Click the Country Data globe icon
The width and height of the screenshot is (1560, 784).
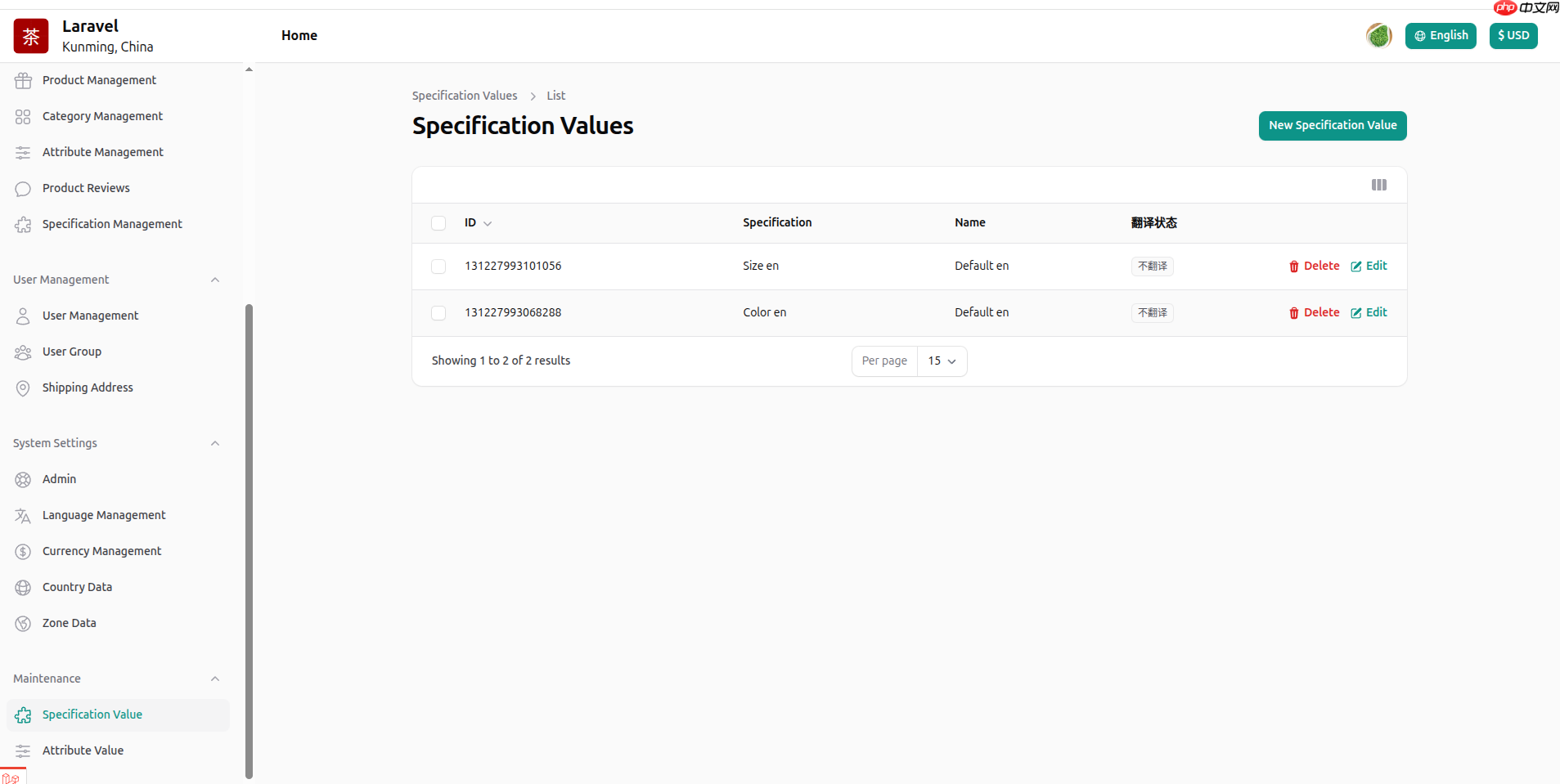[23, 587]
